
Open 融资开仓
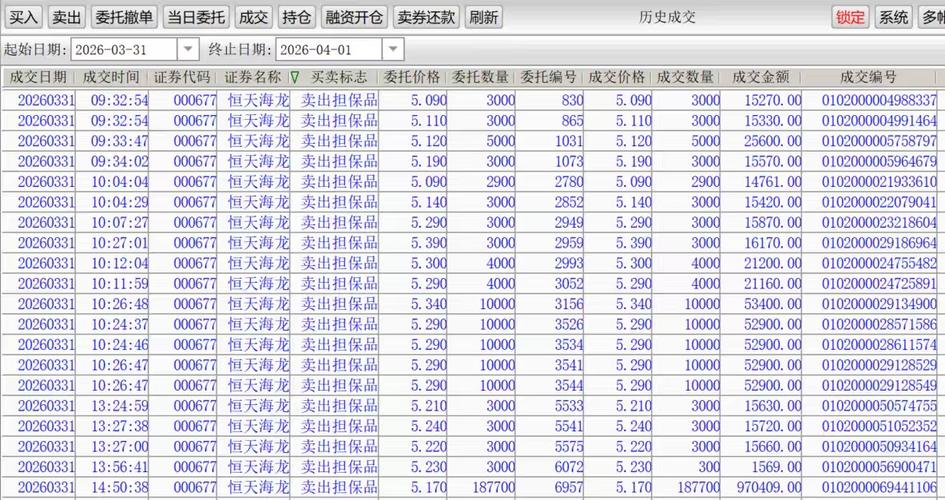coord(354,17)
